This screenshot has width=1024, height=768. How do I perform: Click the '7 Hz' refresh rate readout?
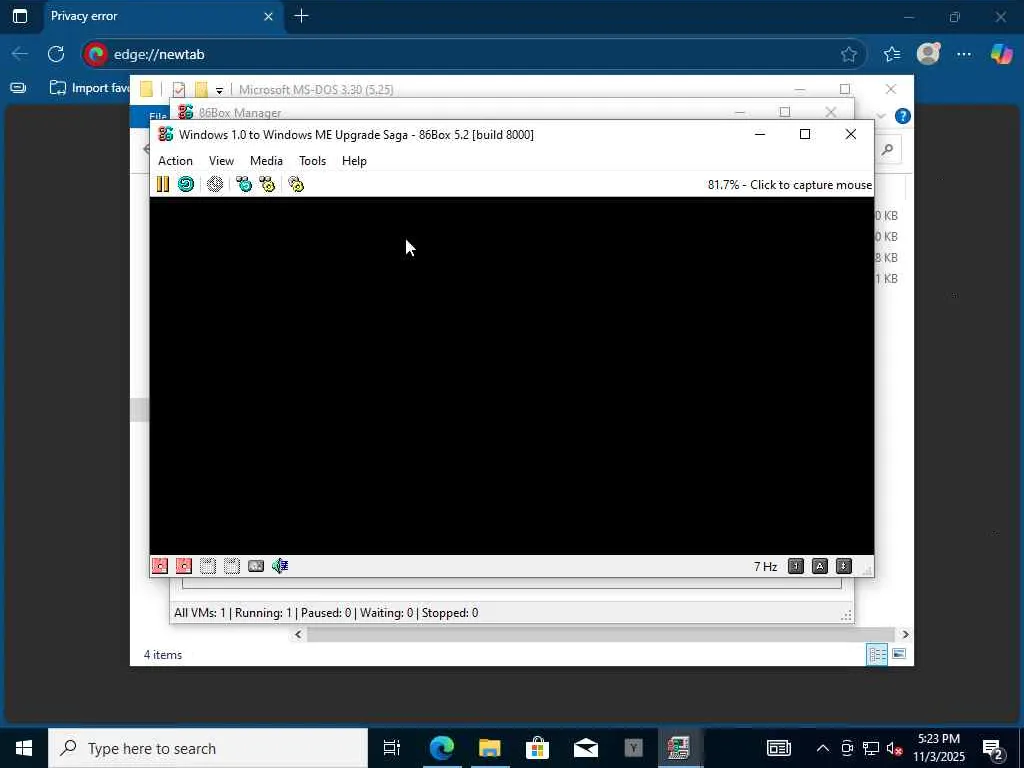click(765, 566)
